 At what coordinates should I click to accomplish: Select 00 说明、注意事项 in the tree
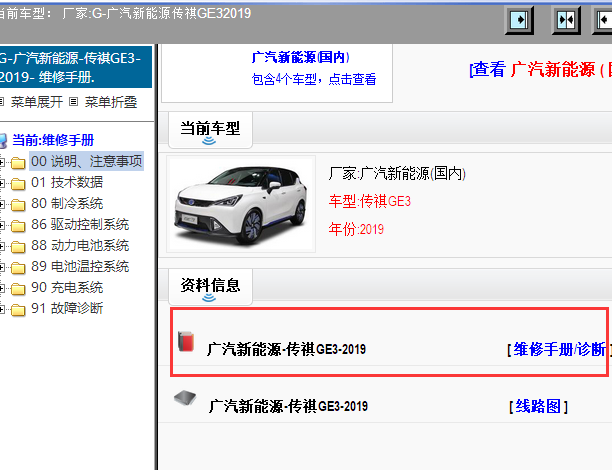(87, 161)
